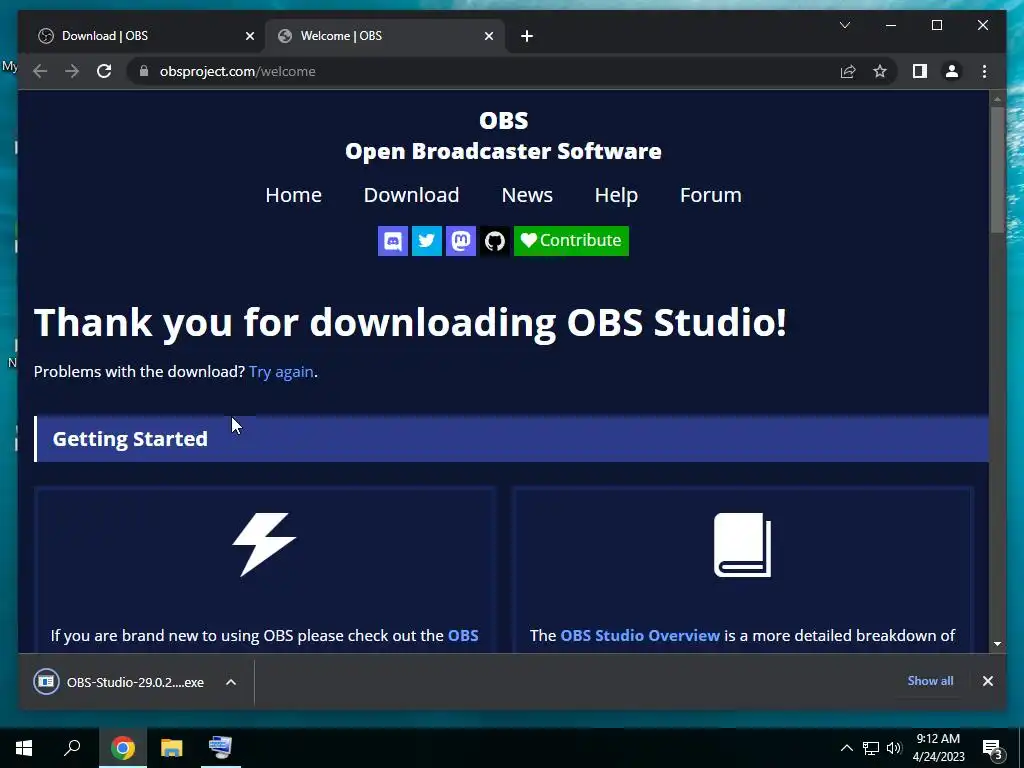
Task: Open the Windows Start menu
Action: [x=24, y=748]
